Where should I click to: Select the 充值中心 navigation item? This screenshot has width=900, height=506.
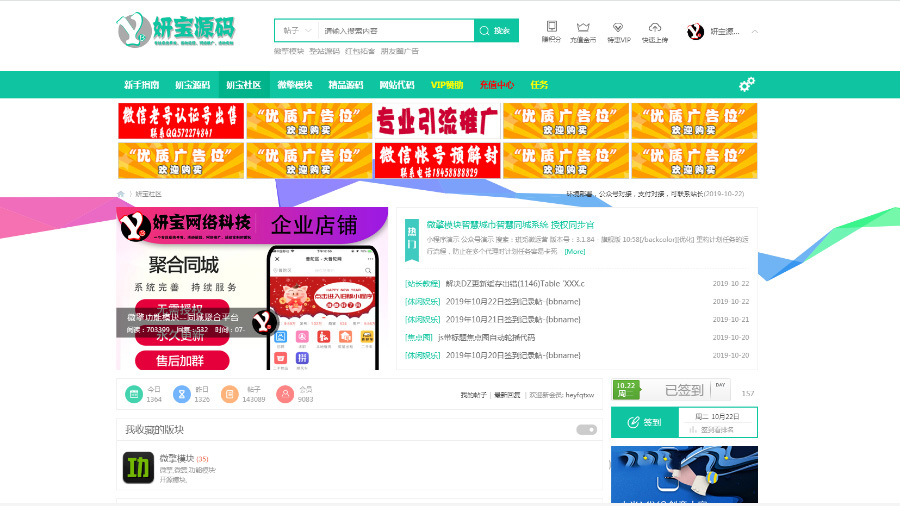[x=496, y=85]
